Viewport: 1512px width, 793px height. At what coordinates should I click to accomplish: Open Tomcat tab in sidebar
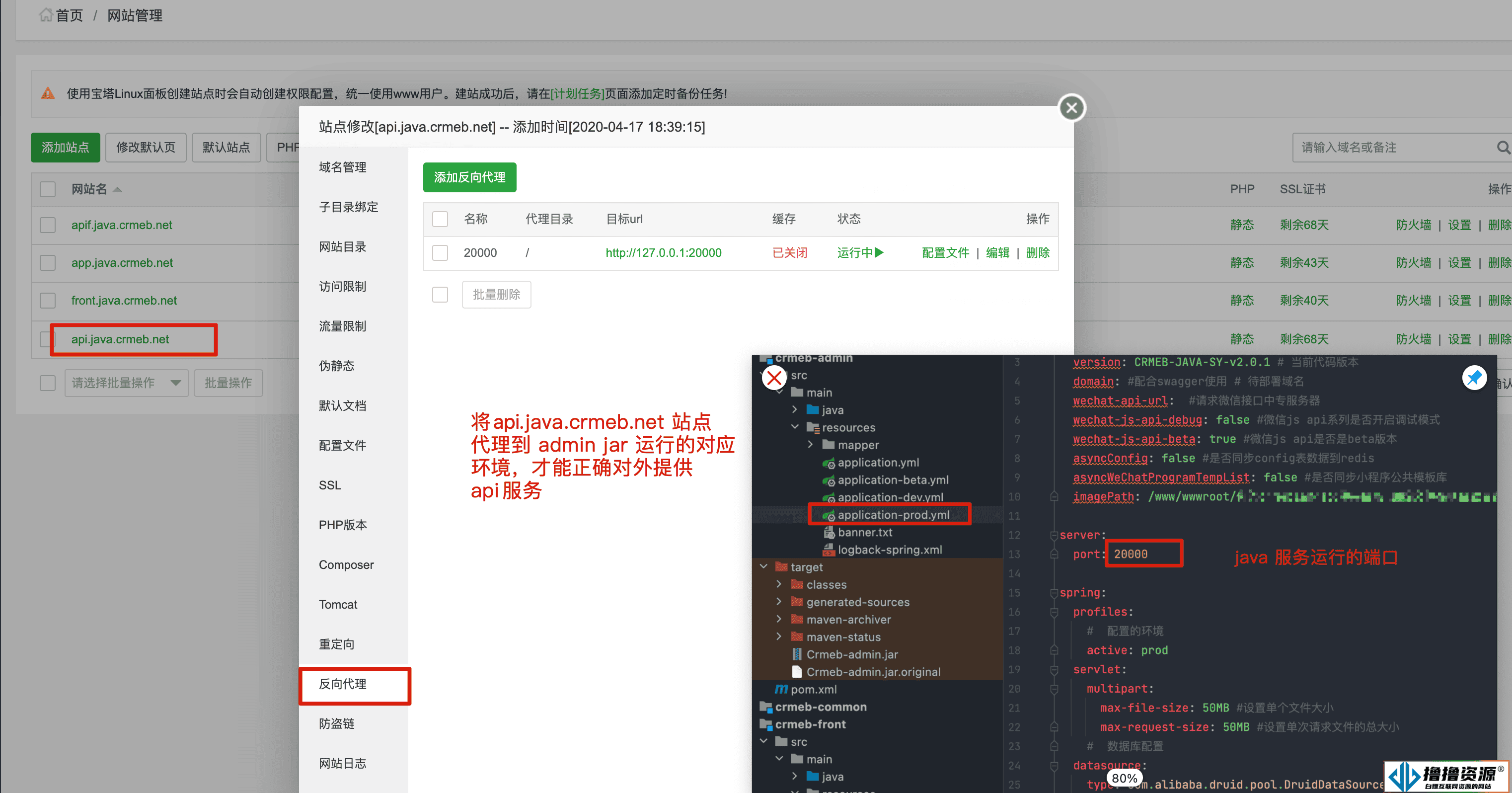point(338,605)
